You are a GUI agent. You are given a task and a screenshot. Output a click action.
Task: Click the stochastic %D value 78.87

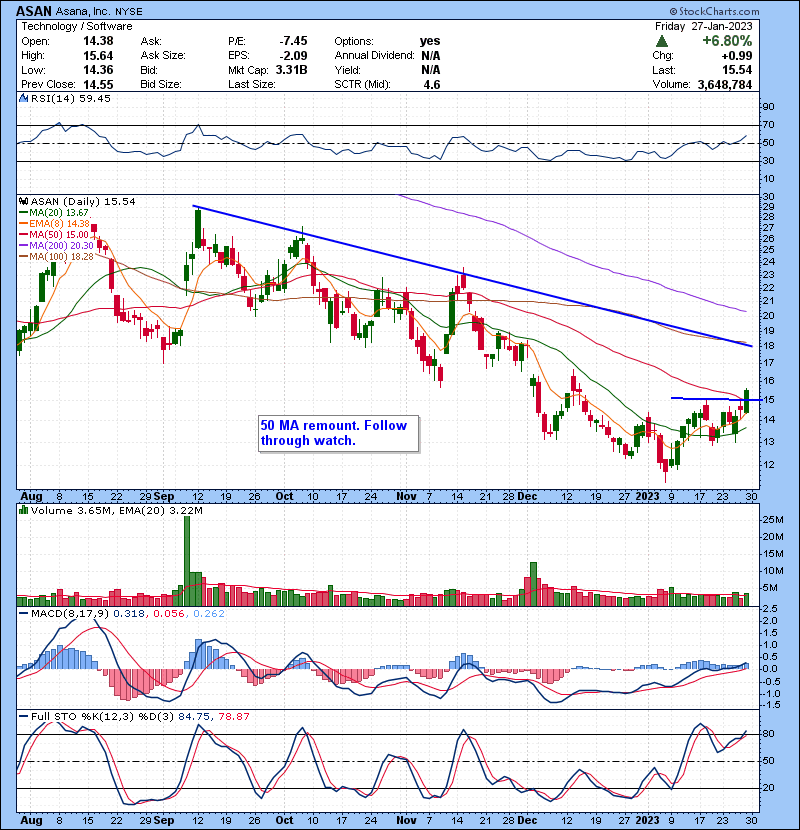click(x=233, y=716)
